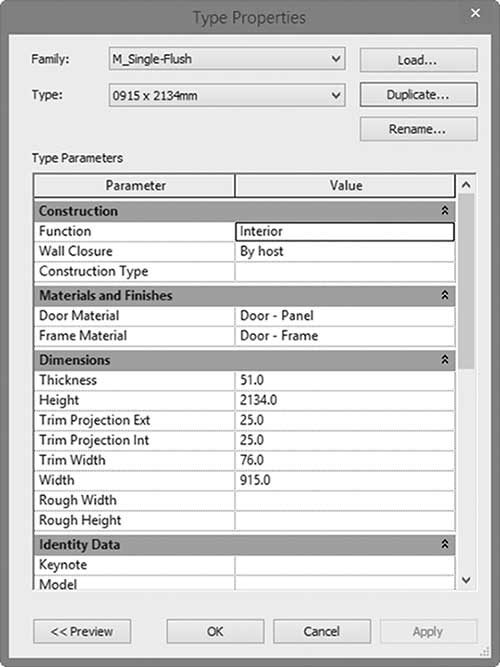
Task: Select the Keynote parameter label
Action: 63,565
